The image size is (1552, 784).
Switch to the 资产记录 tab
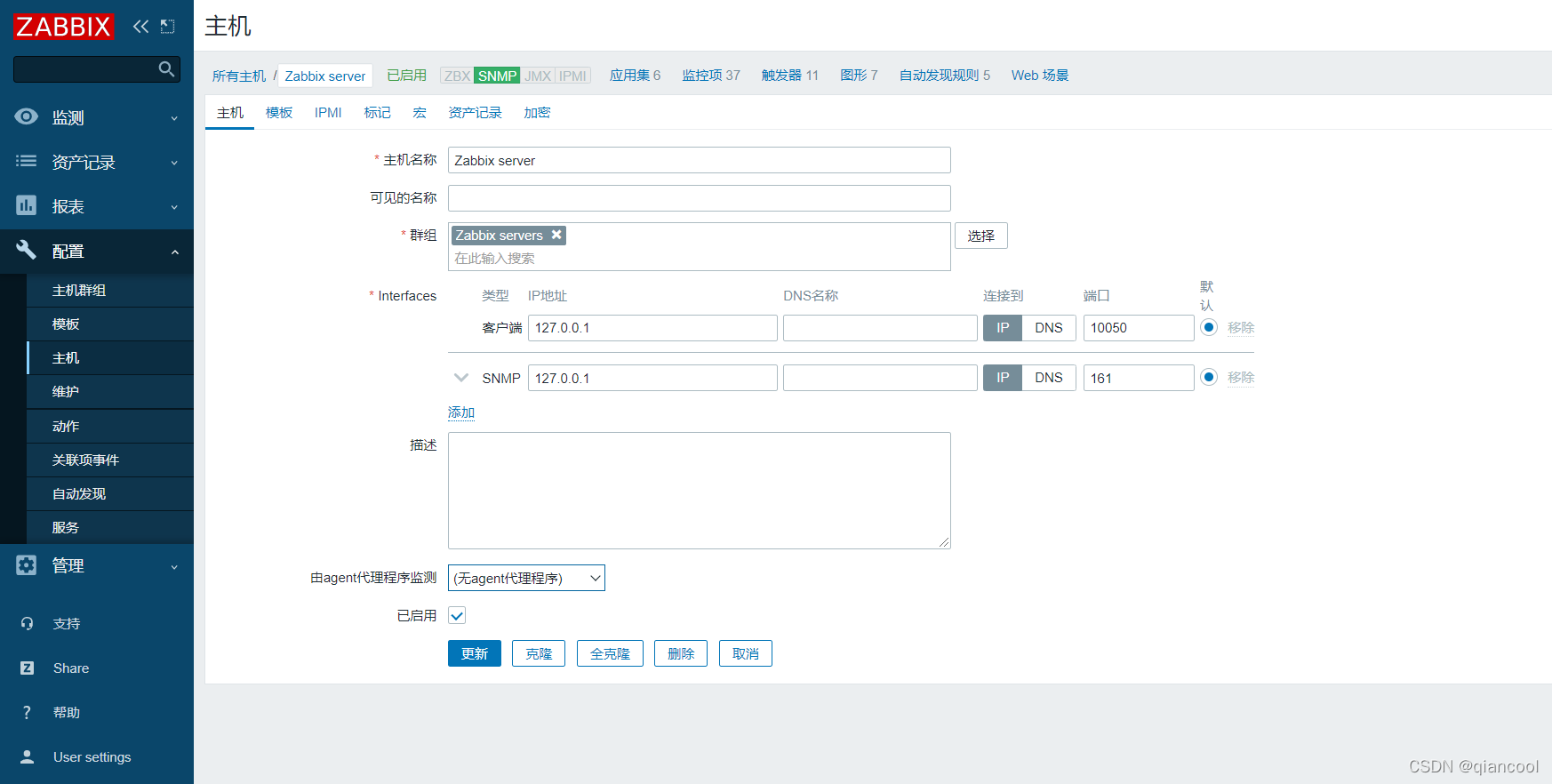[x=475, y=113]
